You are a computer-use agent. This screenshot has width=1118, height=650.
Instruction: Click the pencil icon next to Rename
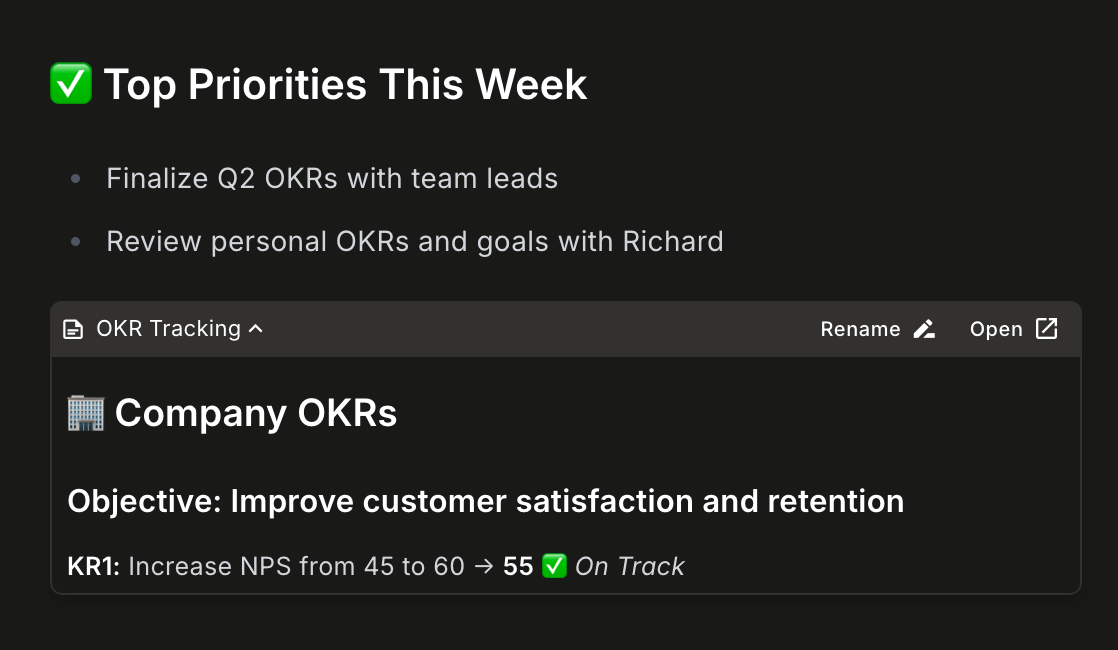tap(925, 328)
